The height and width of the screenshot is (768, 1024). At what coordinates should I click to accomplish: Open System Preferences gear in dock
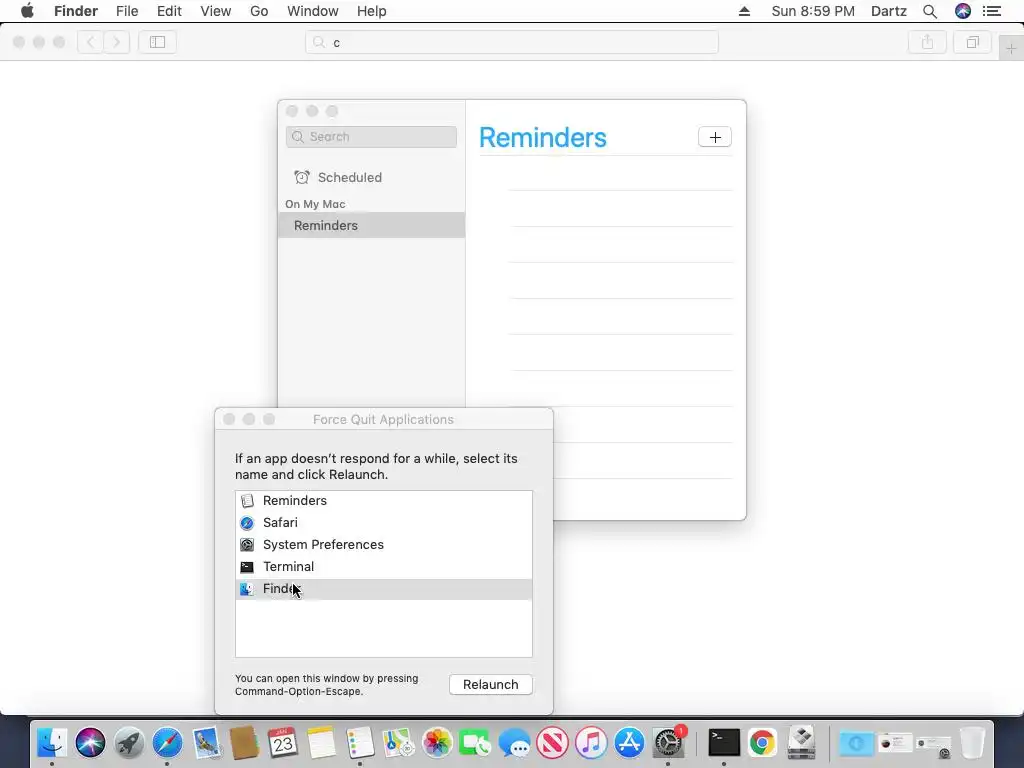tap(668, 743)
